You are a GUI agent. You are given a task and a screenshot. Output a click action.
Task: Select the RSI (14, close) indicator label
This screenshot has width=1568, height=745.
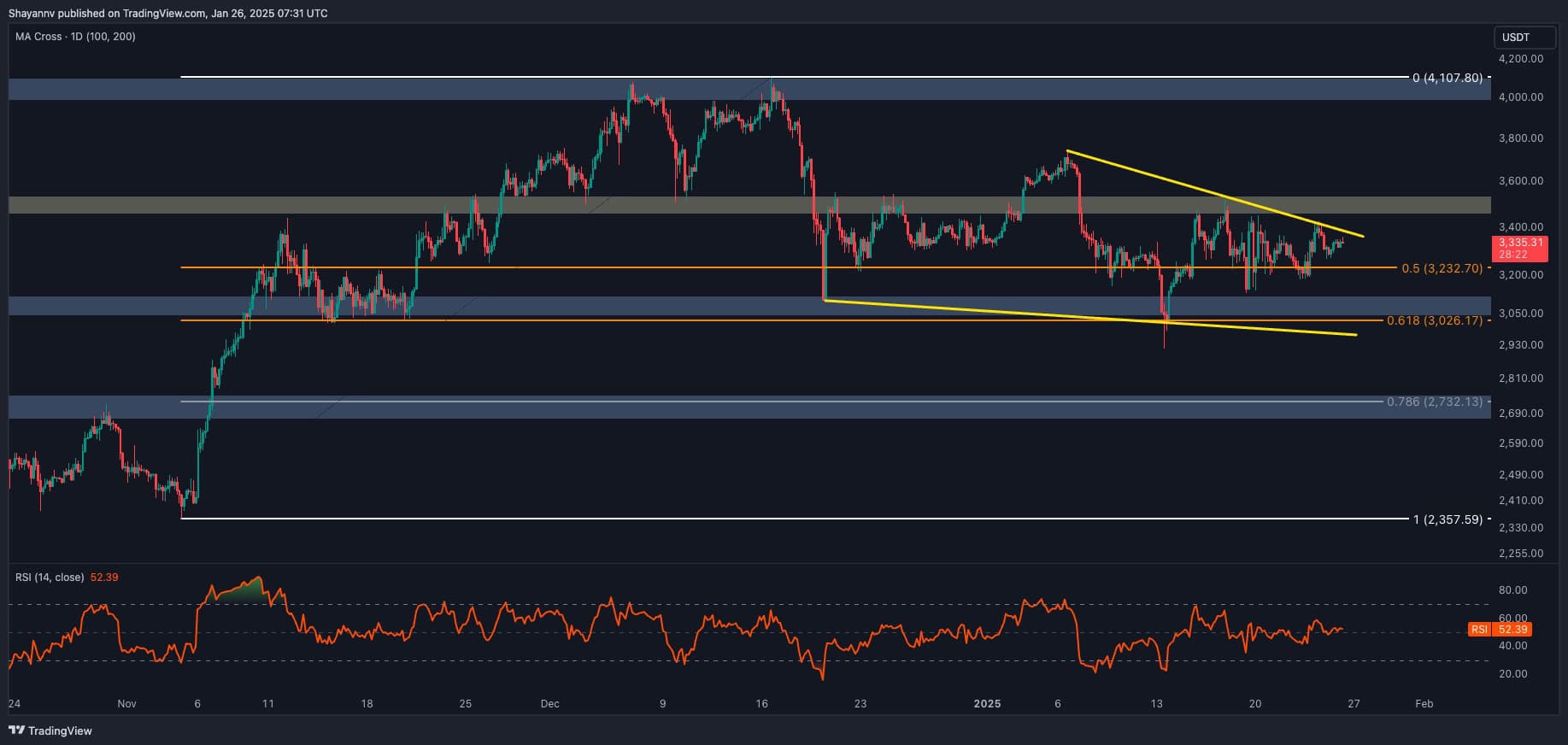click(50, 578)
